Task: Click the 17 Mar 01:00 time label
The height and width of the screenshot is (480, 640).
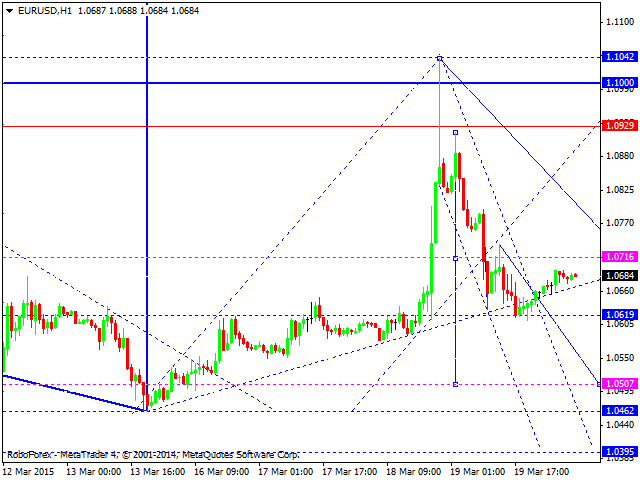Action: pos(286,472)
